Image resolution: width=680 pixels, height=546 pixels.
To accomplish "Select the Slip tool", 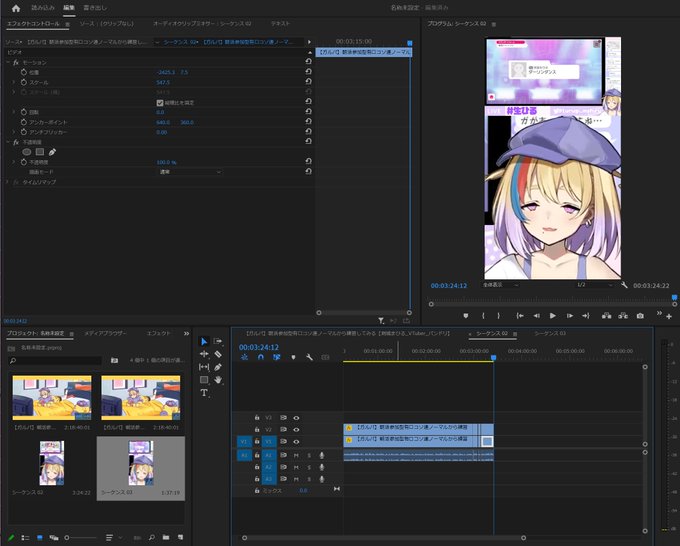I will (204, 367).
